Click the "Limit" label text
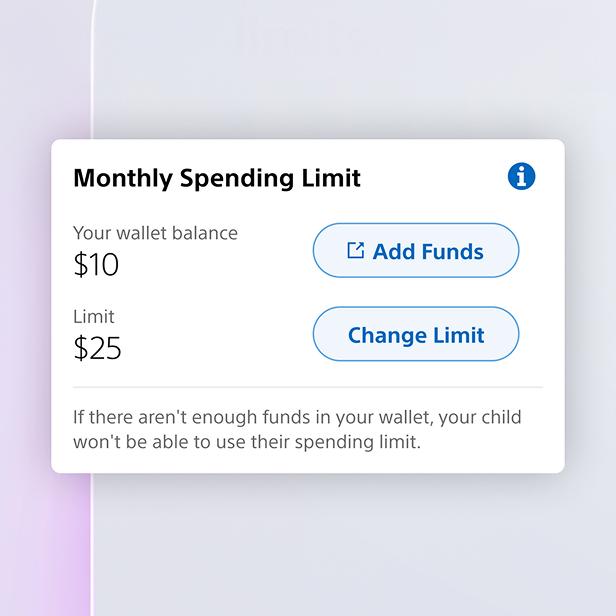Image resolution: width=616 pixels, height=616 pixels. (94, 317)
